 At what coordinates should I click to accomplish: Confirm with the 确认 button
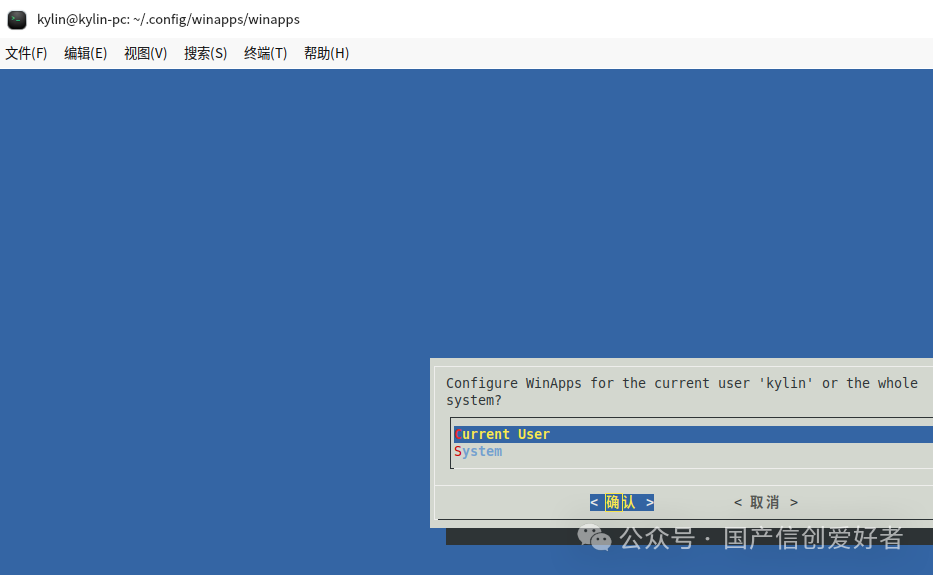point(622,502)
